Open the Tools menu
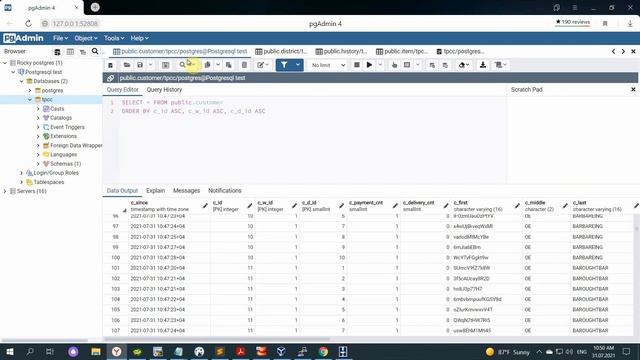640x360 pixels. coord(114,38)
